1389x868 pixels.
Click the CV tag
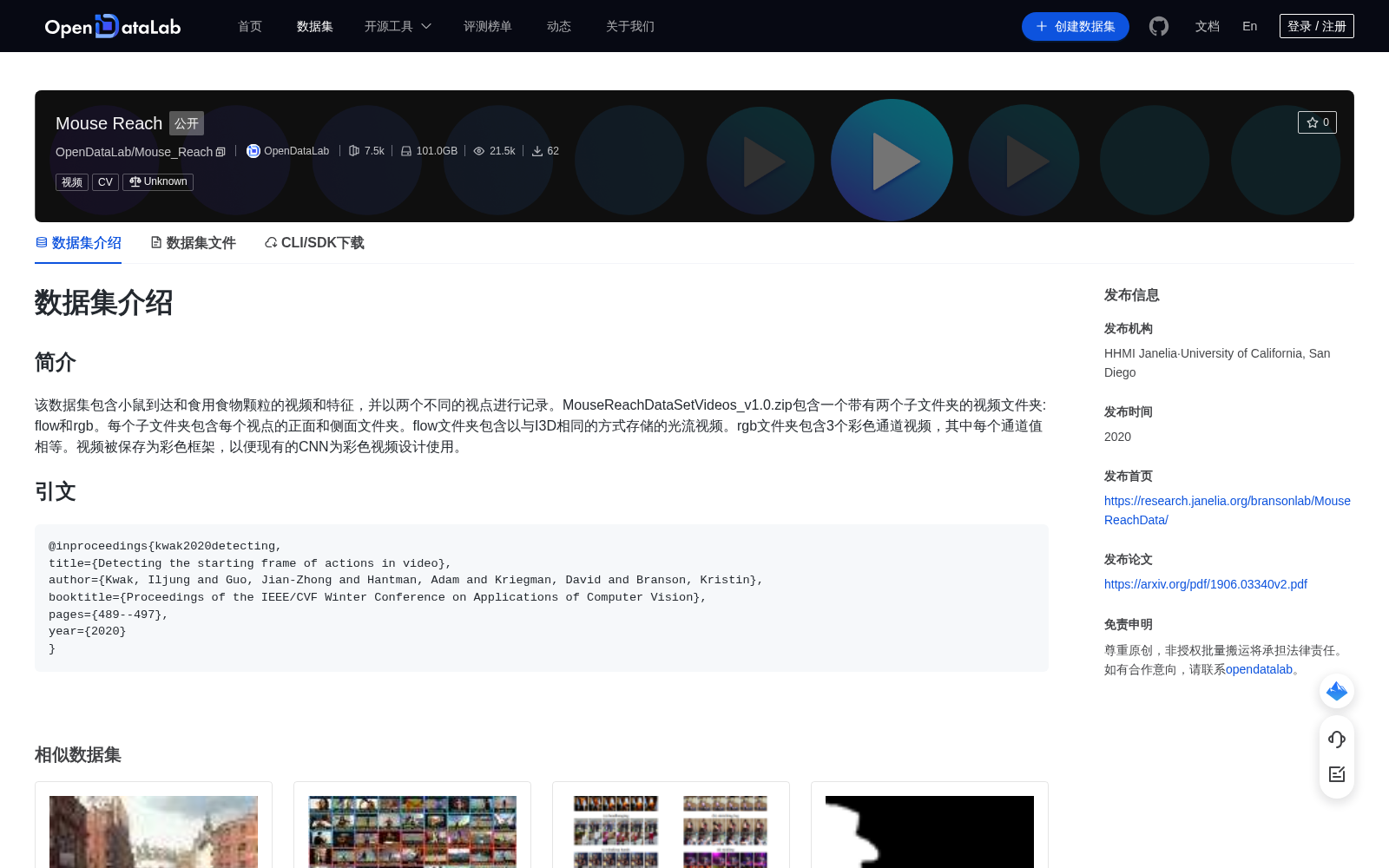click(x=105, y=182)
